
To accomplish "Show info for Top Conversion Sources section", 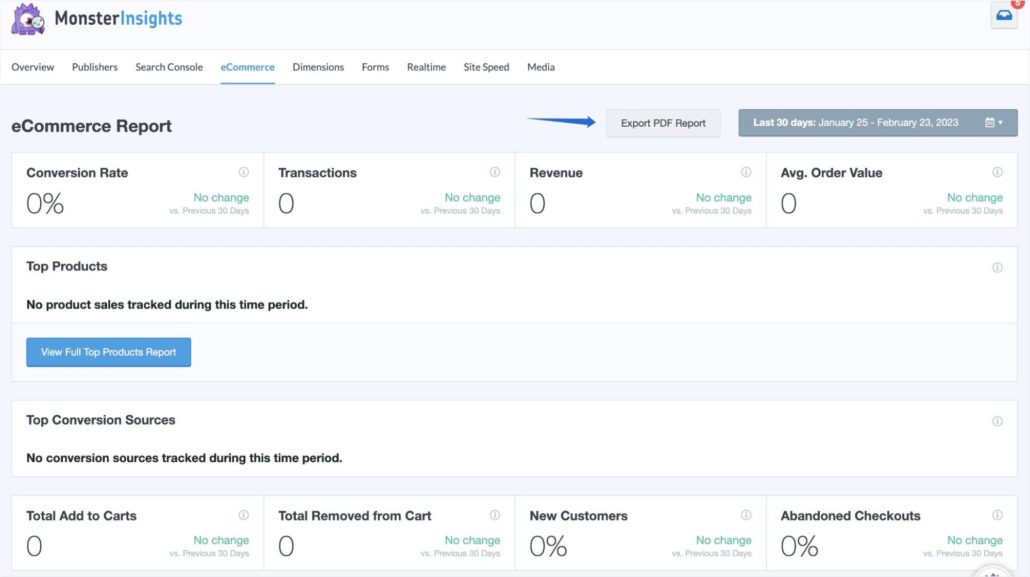I will point(997,421).
